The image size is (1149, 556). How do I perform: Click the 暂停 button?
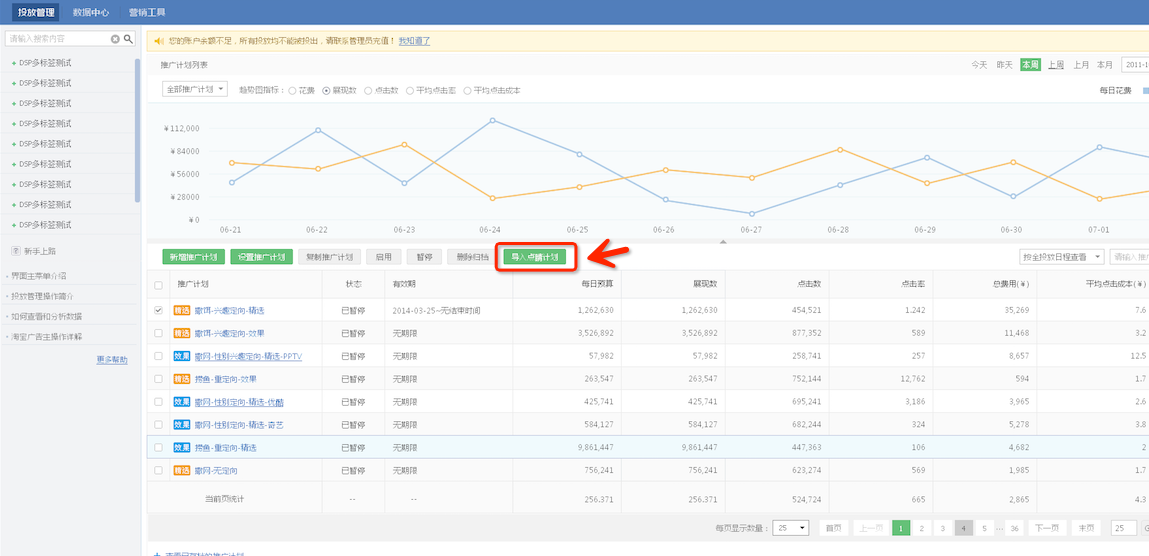pos(424,257)
